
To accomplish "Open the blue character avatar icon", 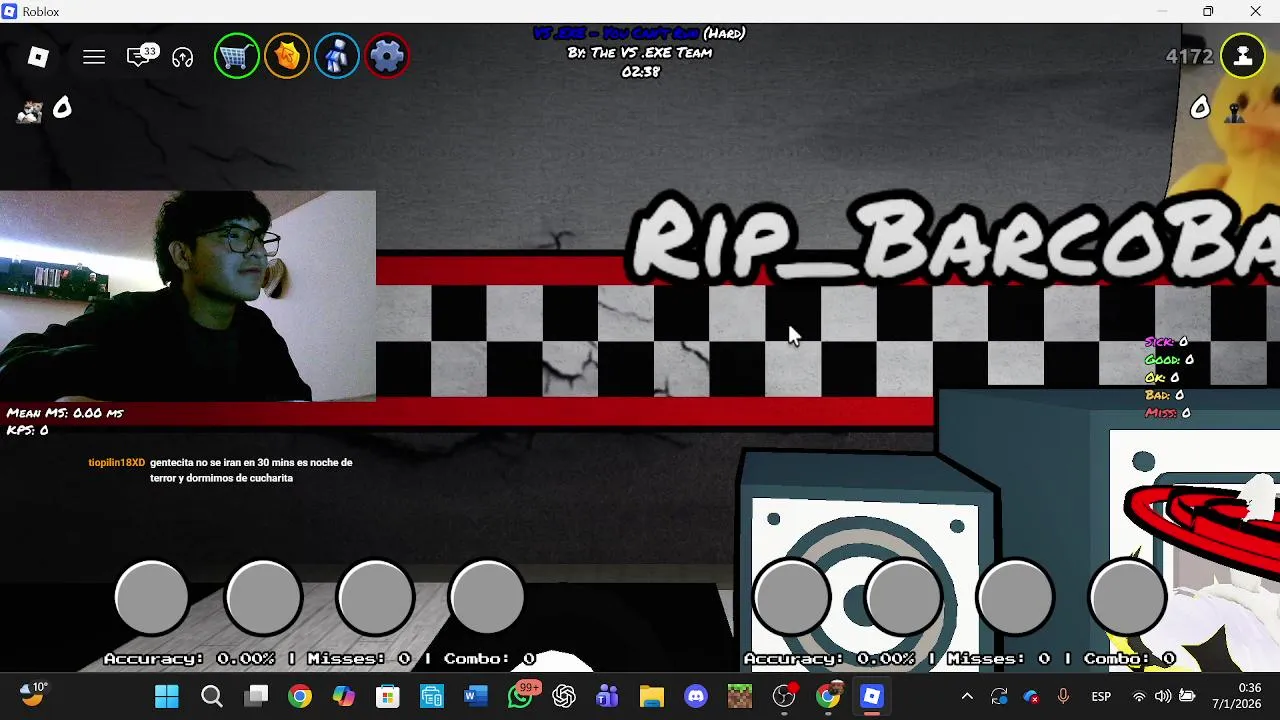I will click(337, 56).
